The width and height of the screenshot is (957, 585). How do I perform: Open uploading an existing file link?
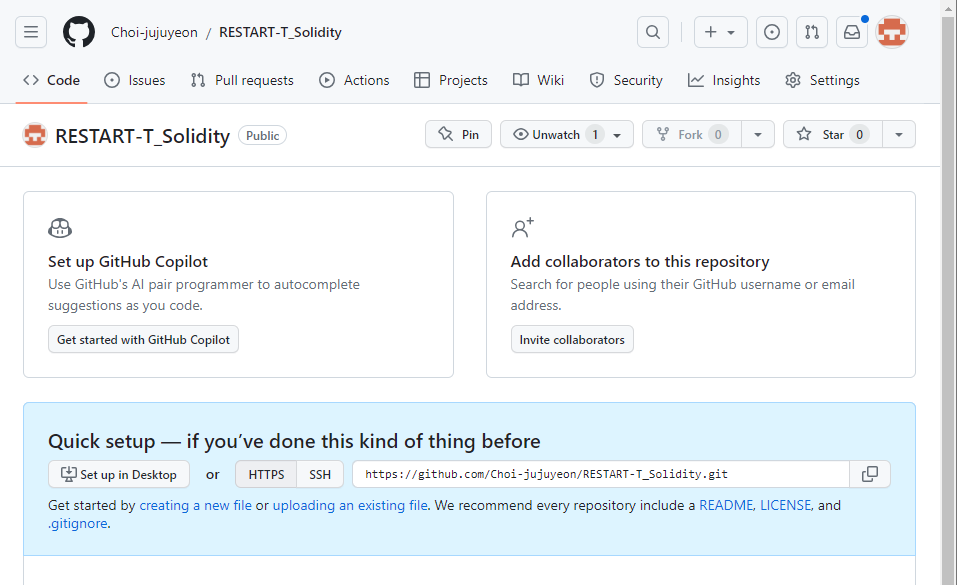(x=350, y=506)
